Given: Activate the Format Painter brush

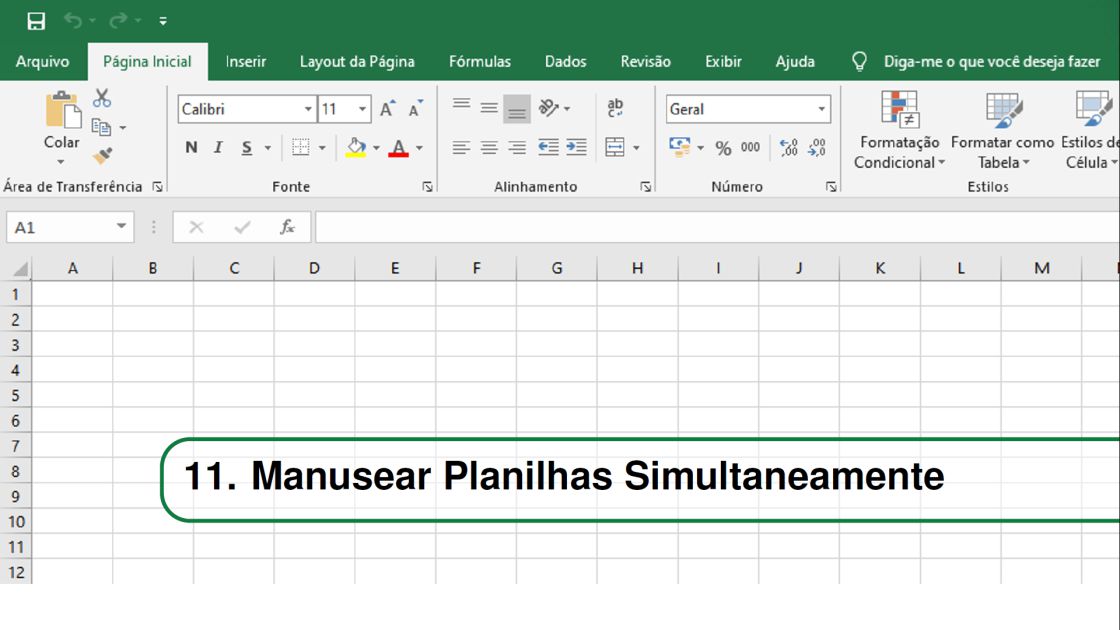Looking at the screenshot, I should [x=103, y=155].
